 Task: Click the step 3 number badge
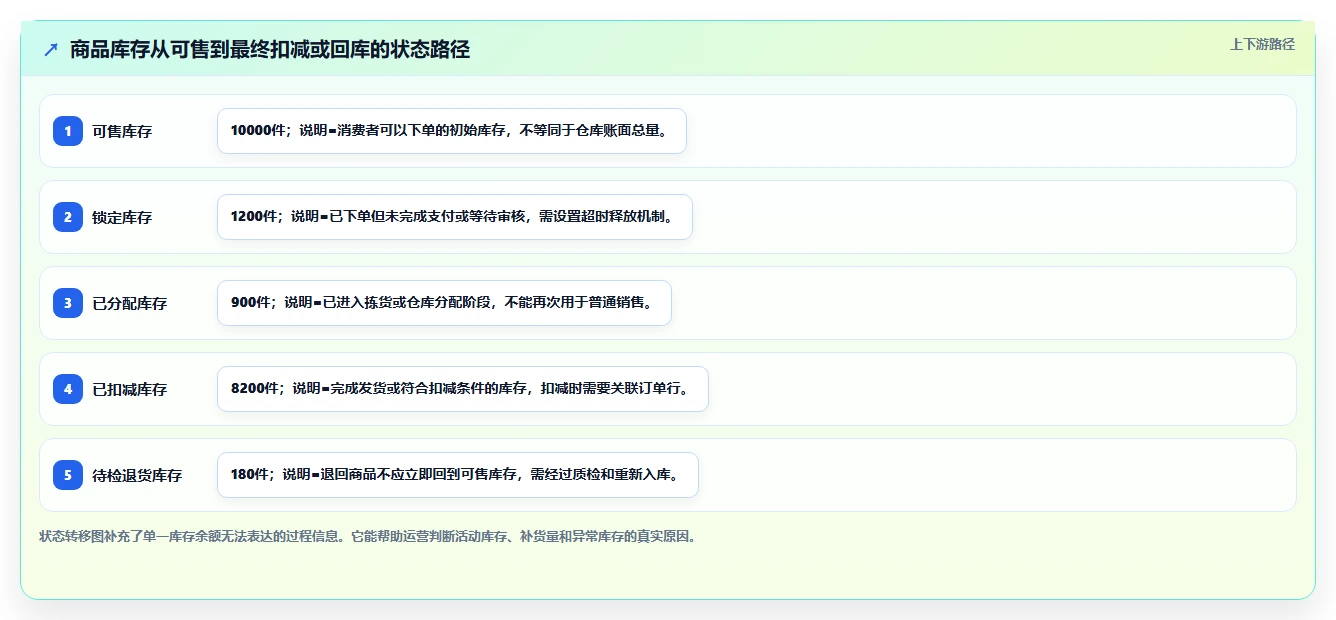coord(68,303)
